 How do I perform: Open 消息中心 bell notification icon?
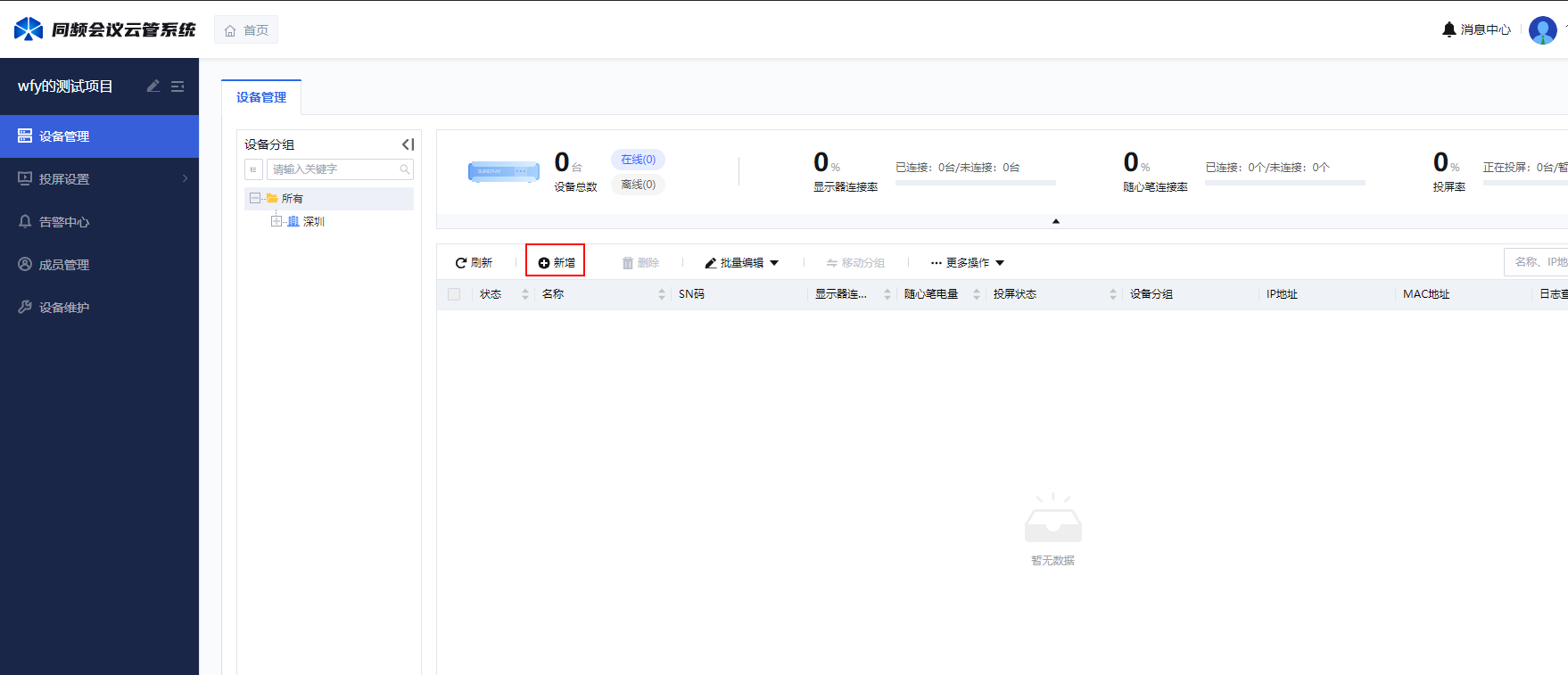(x=1448, y=29)
